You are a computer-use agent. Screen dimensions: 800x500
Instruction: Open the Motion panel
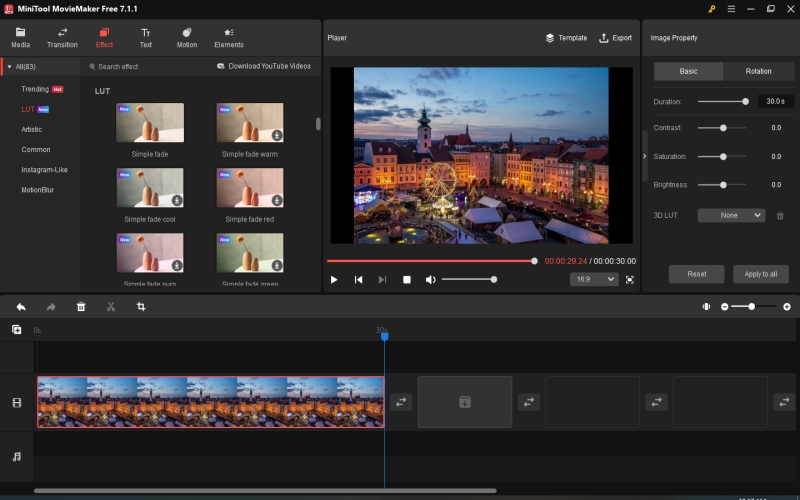click(187, 38)
